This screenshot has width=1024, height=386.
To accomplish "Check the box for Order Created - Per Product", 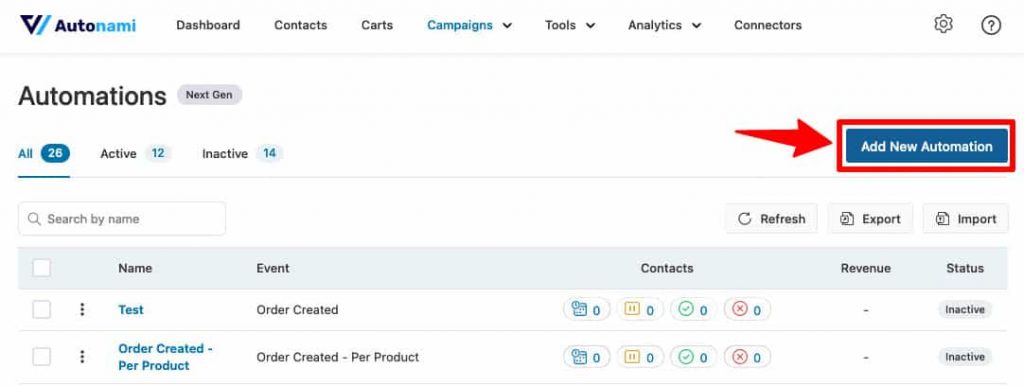I will pyautogui.click(x=42, y=357).
